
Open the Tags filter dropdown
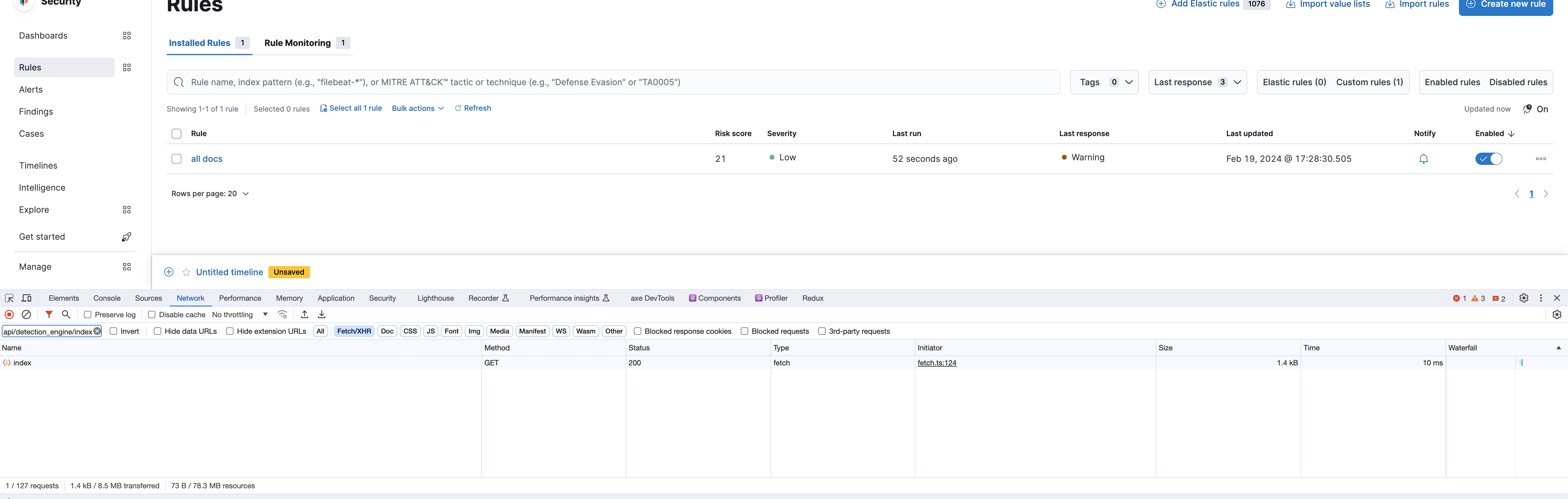1104,82
